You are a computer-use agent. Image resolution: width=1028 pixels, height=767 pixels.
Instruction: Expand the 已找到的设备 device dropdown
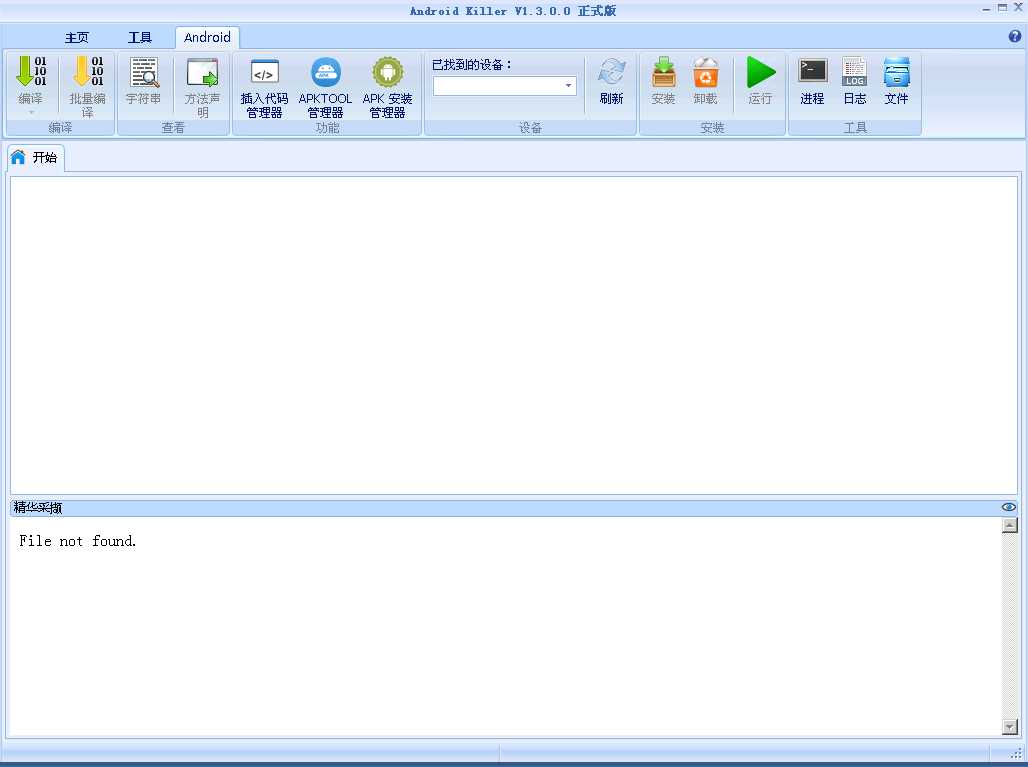[568, 85]
